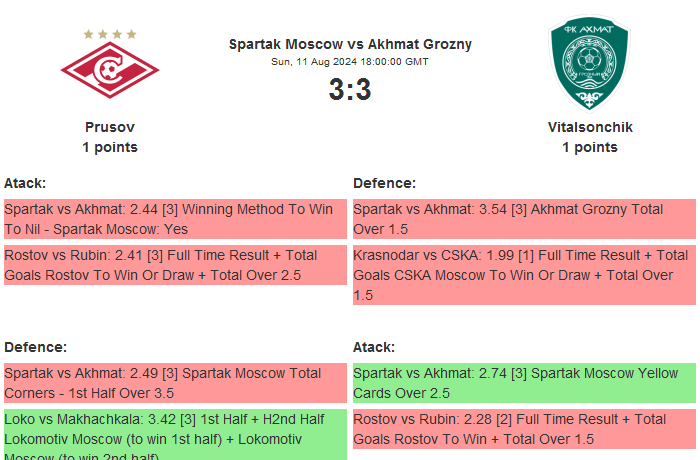The width and height of the screenshot is (700, 460).
Task: Click Vitalsonchik's top Defence section heading
Action: 385,183
